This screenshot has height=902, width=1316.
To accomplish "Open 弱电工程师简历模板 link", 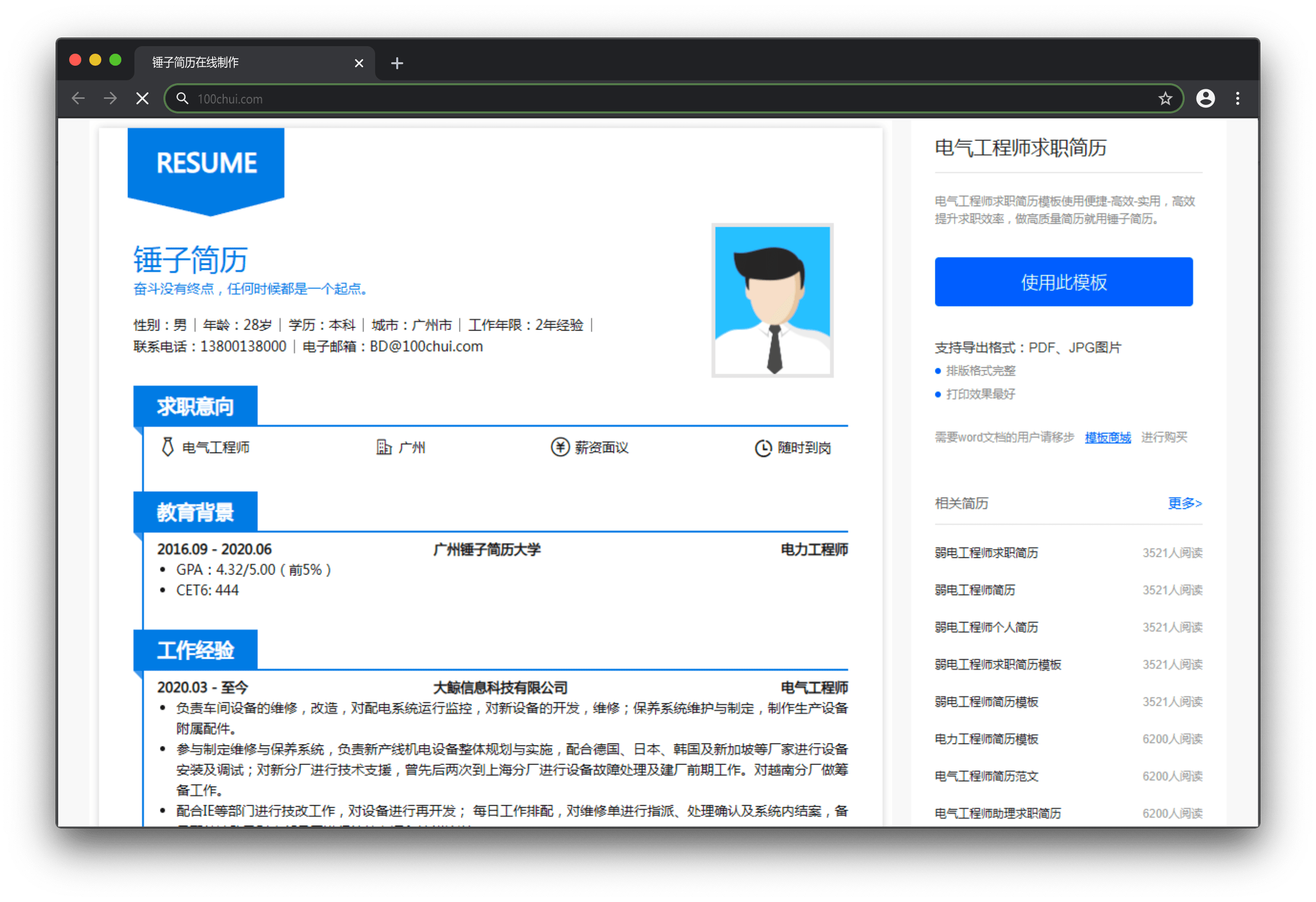I will tap(986, 702).
